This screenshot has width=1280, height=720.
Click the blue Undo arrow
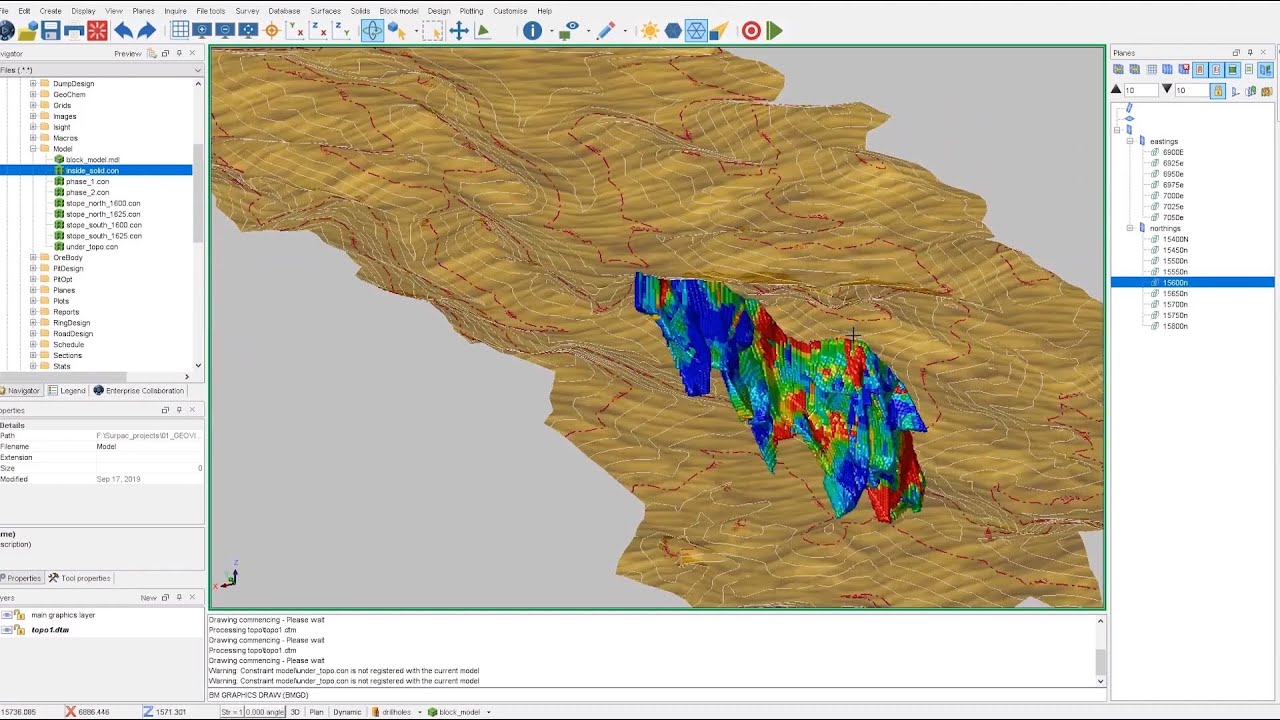click(124, 31)
